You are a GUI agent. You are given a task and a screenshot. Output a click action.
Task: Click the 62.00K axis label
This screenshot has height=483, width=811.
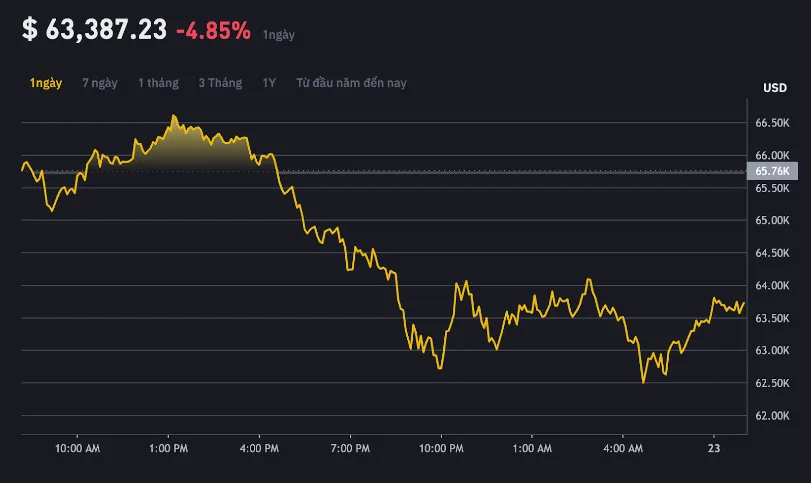772,416
